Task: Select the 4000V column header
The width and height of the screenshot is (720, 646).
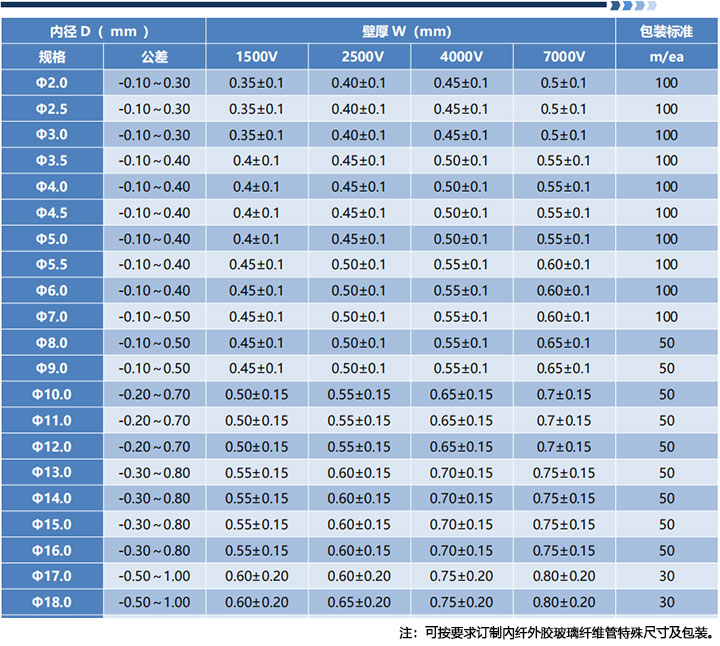Action: pos(461,57)
